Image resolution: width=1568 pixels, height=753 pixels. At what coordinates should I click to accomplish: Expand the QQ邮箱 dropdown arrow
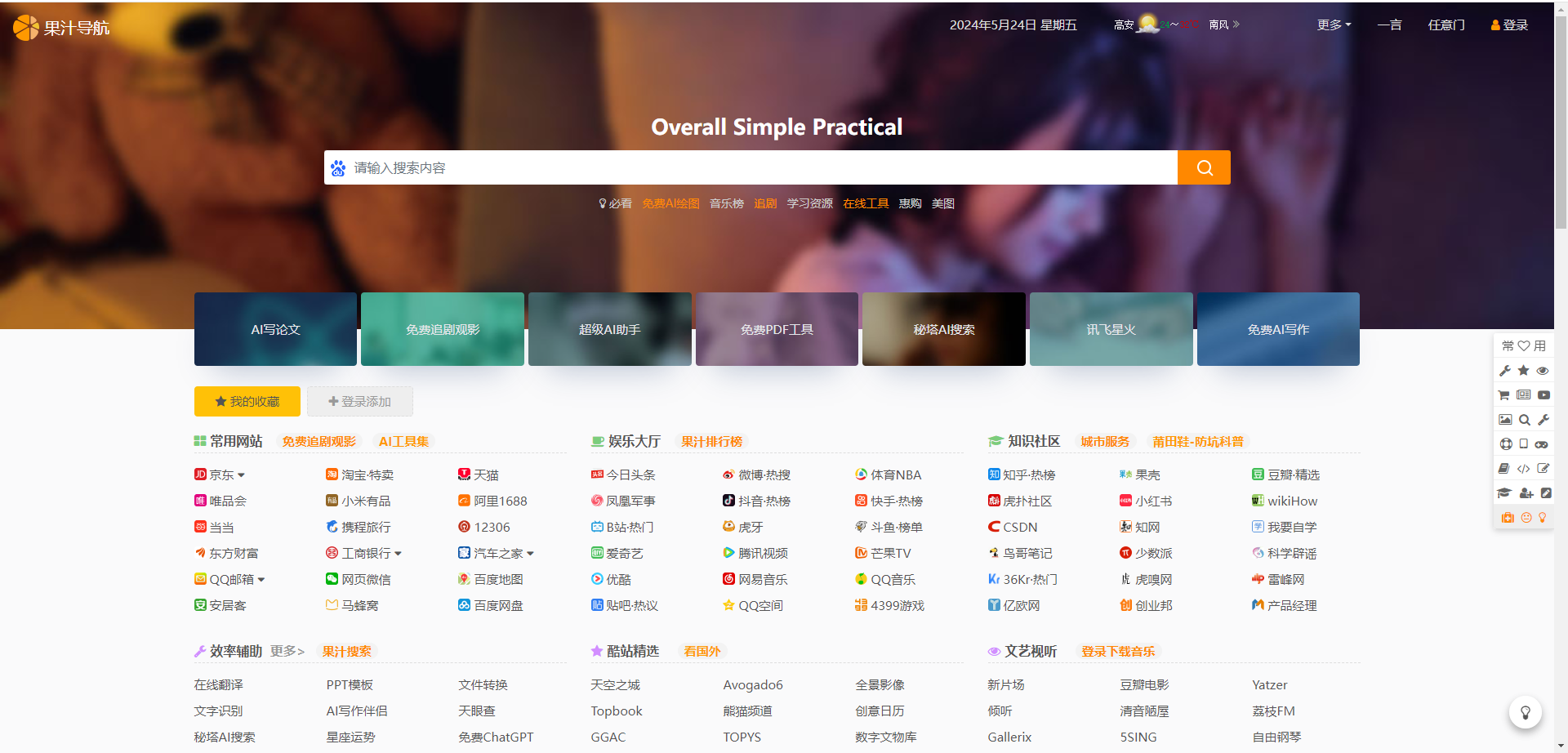[261, 580]
